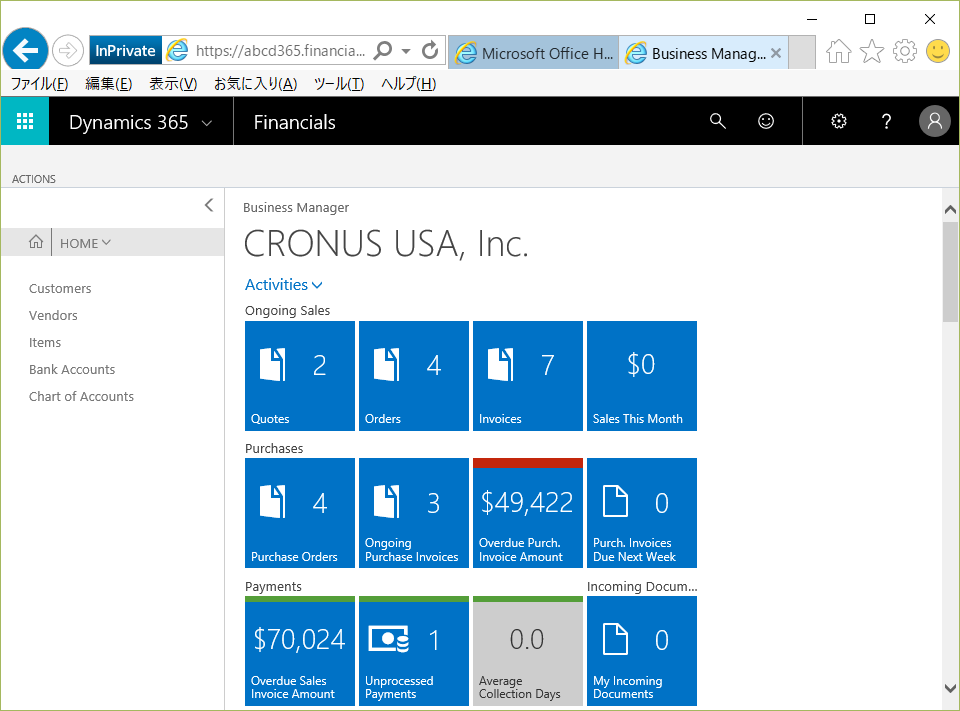Open the Invoices tile showing 7

[x=528, y=376]
